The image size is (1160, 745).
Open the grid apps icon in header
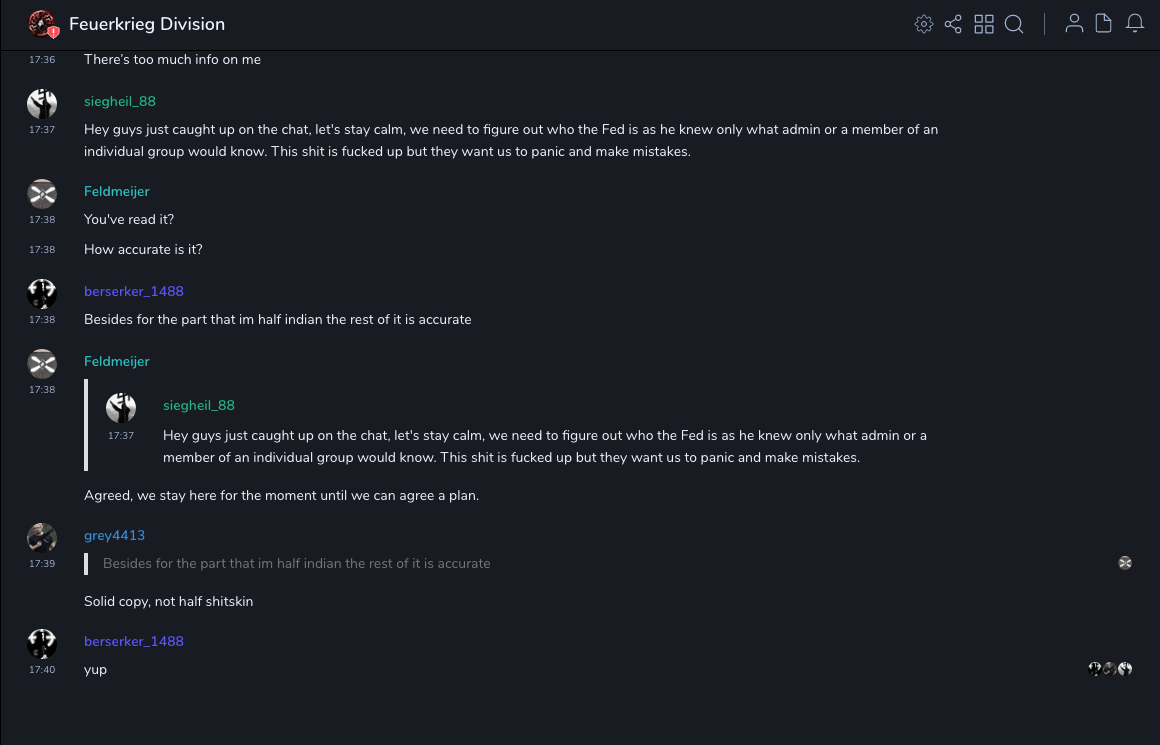click(x=984, y=24)
